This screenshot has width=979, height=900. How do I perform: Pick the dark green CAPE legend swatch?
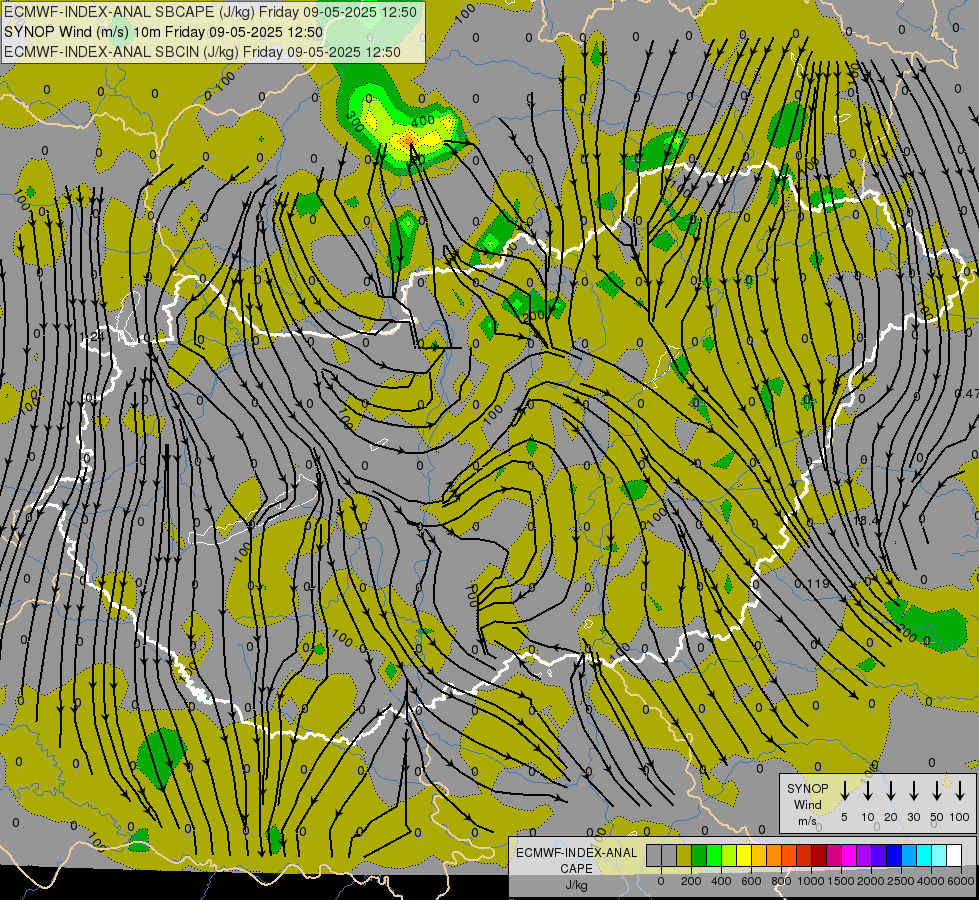(x=699, y=855)
